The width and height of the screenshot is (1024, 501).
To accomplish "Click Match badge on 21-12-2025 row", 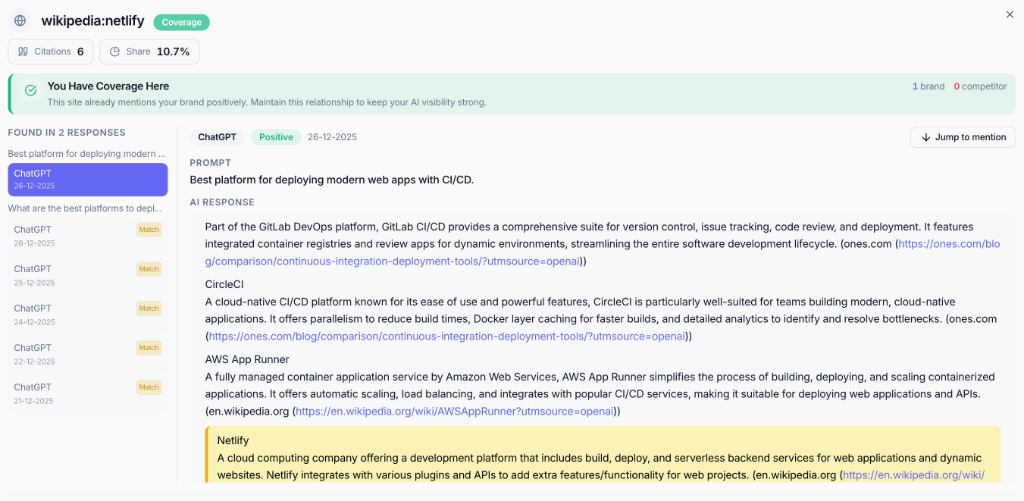I will (149, 387).
